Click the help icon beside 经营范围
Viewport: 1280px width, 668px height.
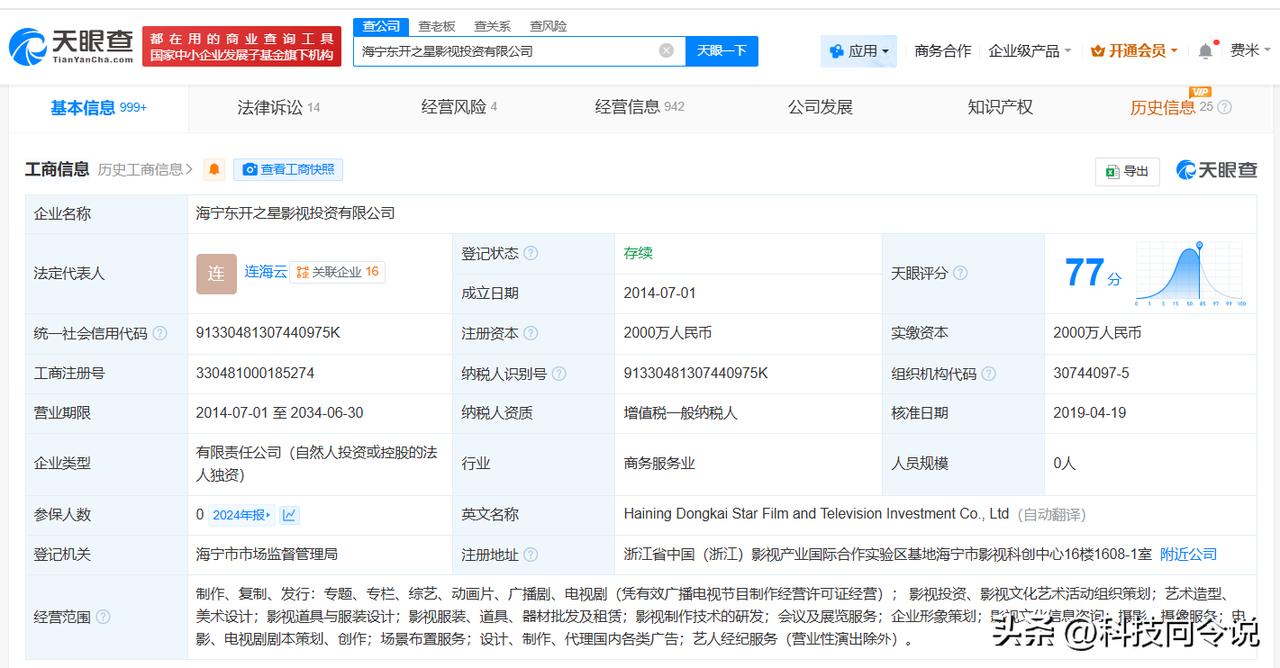pos(103,617)
